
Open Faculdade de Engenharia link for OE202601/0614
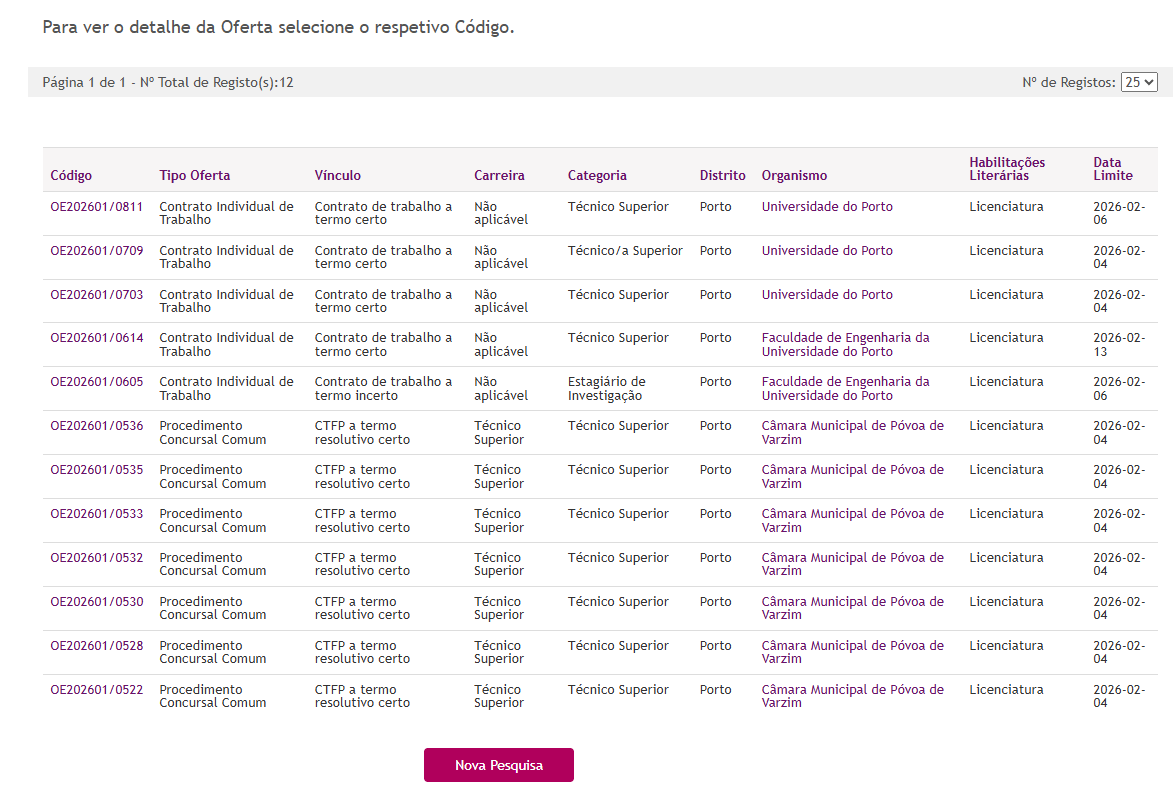845,345
